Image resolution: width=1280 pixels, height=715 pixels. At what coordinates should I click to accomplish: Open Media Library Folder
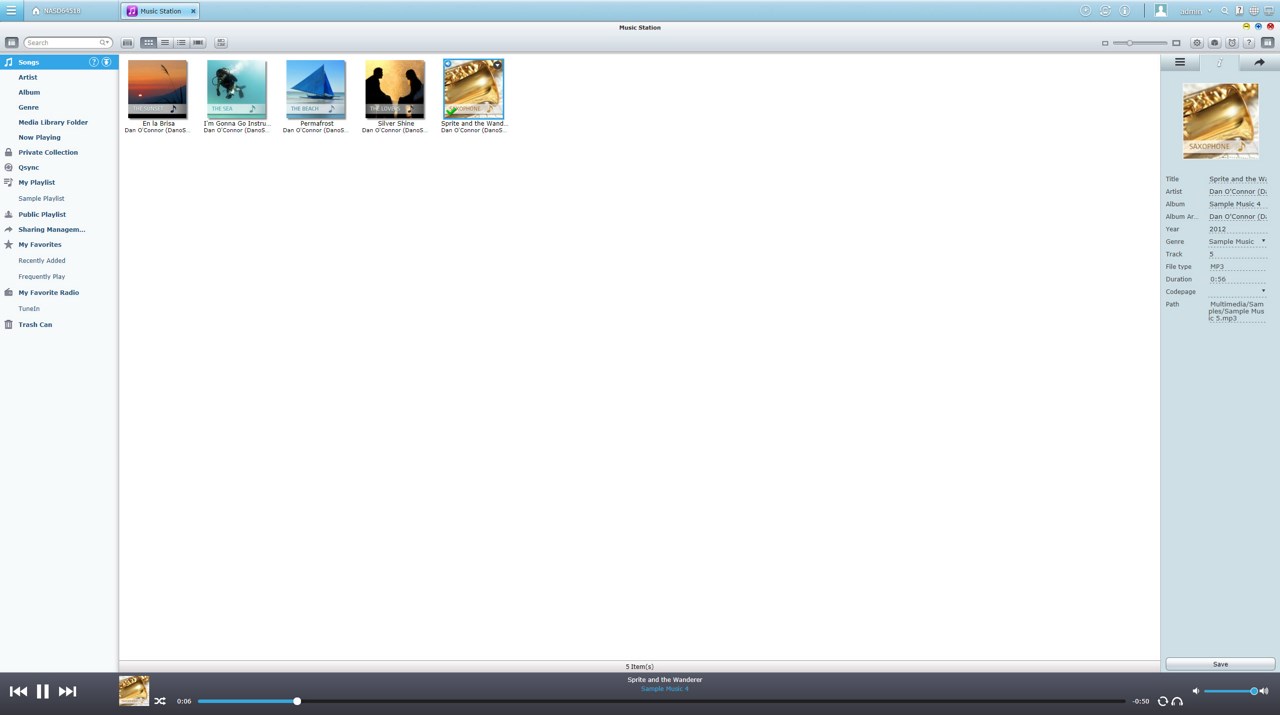coord(53,122)
